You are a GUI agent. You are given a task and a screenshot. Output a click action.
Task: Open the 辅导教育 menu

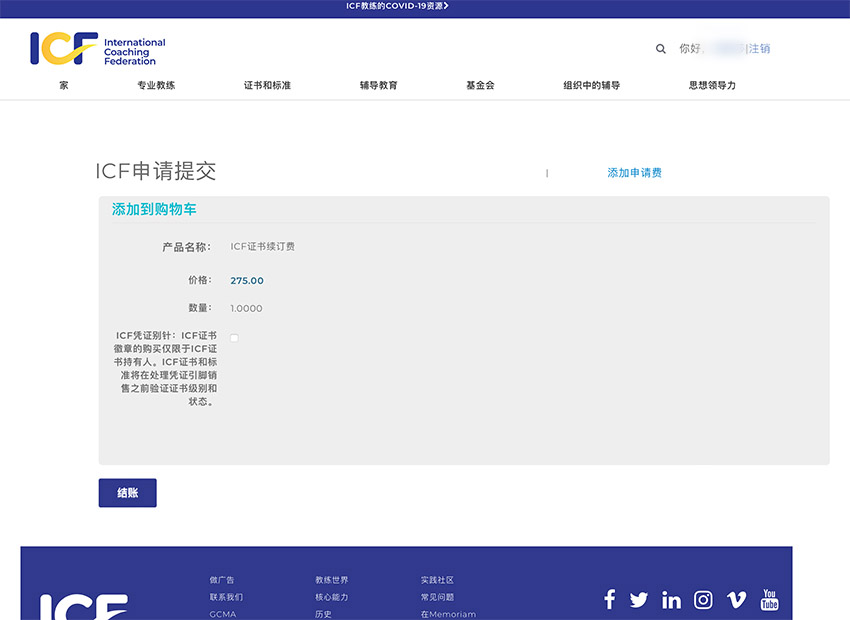click(379, 86)
